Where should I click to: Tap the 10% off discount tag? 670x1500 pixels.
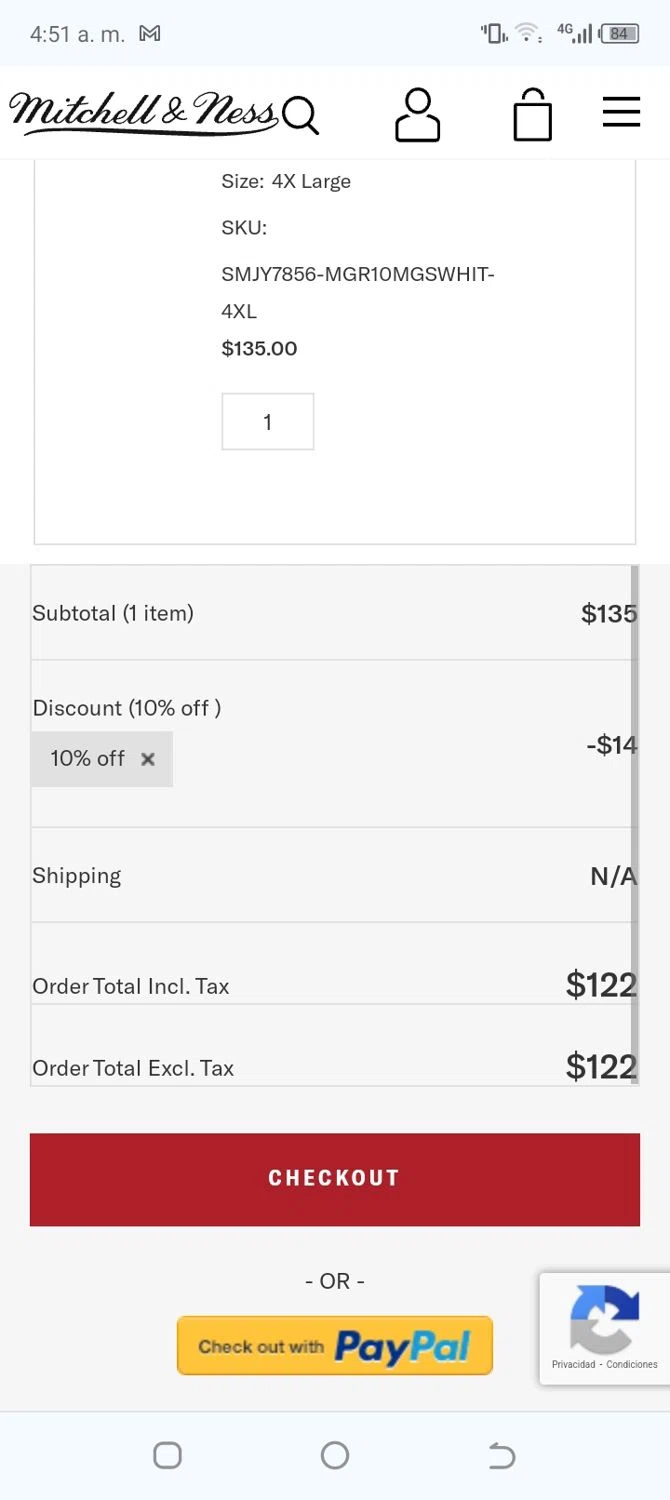[x=88, y=759]
